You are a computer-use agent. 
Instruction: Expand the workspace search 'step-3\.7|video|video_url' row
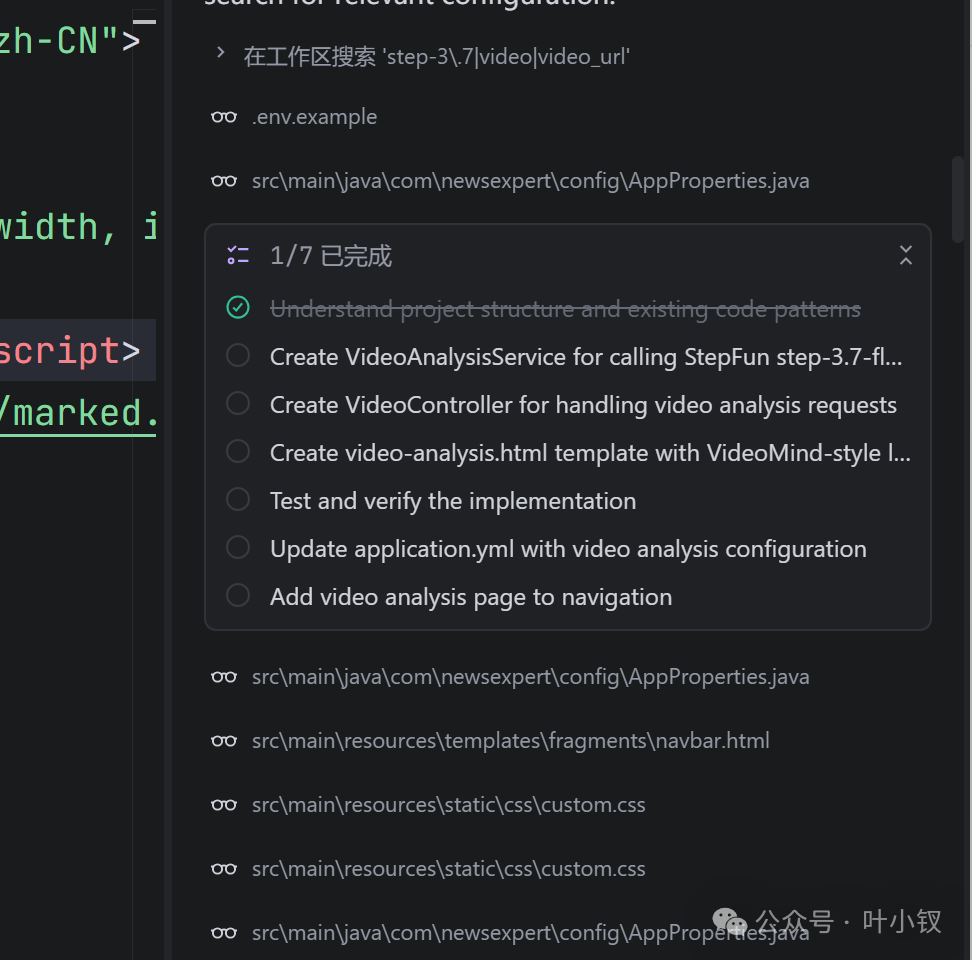pyautogui.click(x=220, y=53)
